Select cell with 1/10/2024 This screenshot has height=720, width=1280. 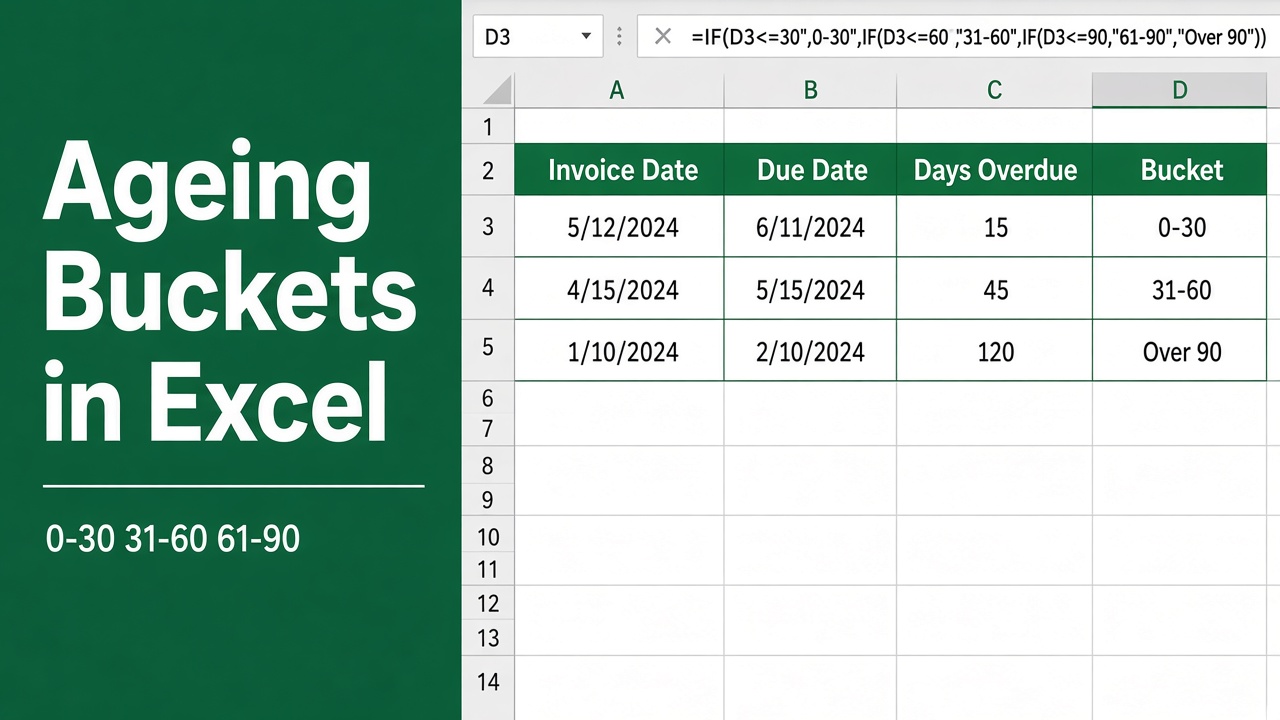click(x=619, y=351)
